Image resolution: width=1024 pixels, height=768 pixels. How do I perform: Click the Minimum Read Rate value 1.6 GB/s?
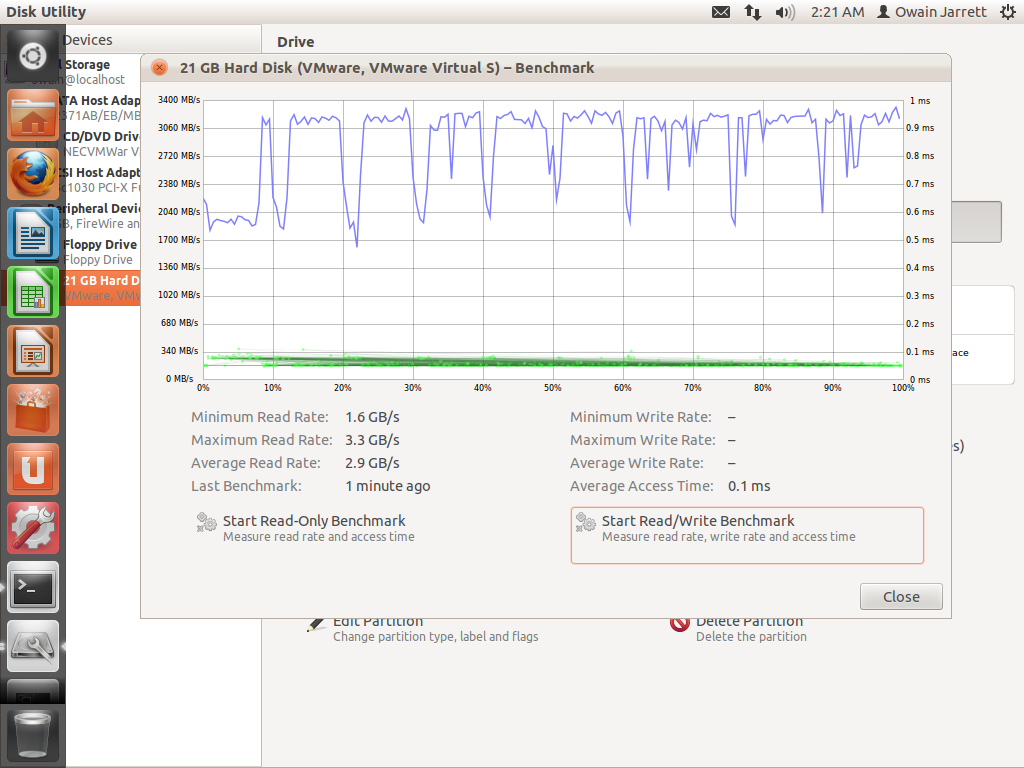pos(372,417)
